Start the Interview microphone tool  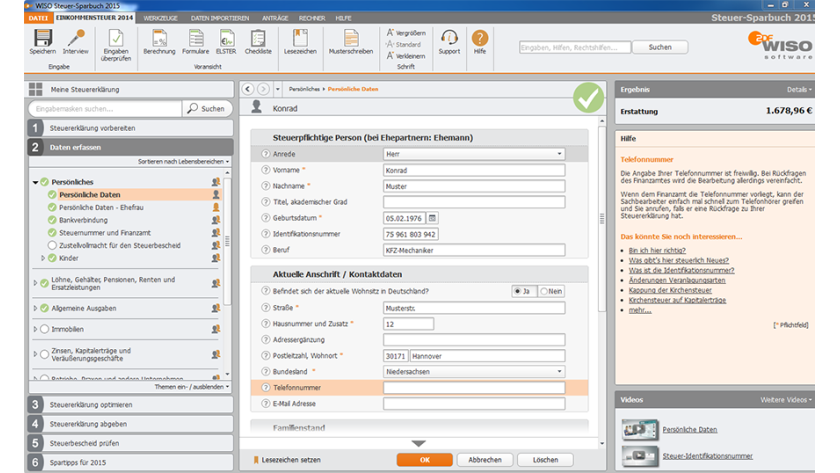[x=75, y=38]
